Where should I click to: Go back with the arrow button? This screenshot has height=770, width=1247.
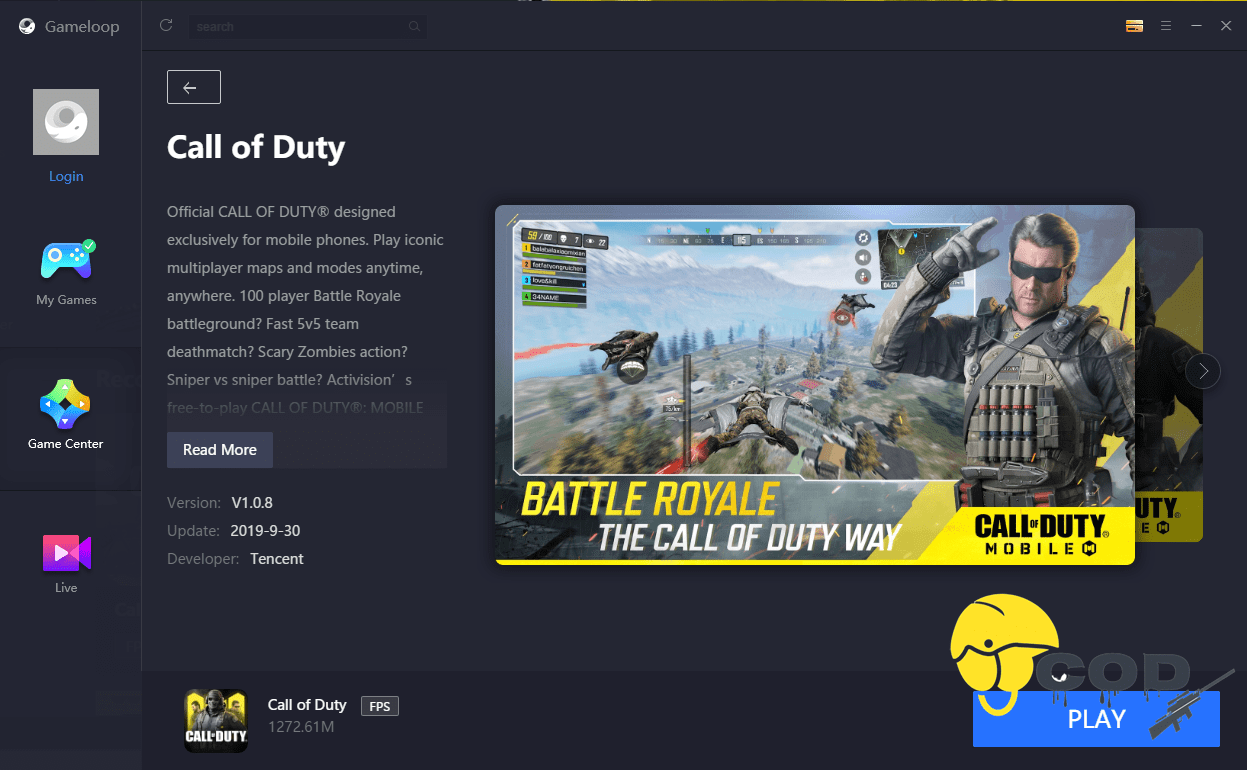194,87
